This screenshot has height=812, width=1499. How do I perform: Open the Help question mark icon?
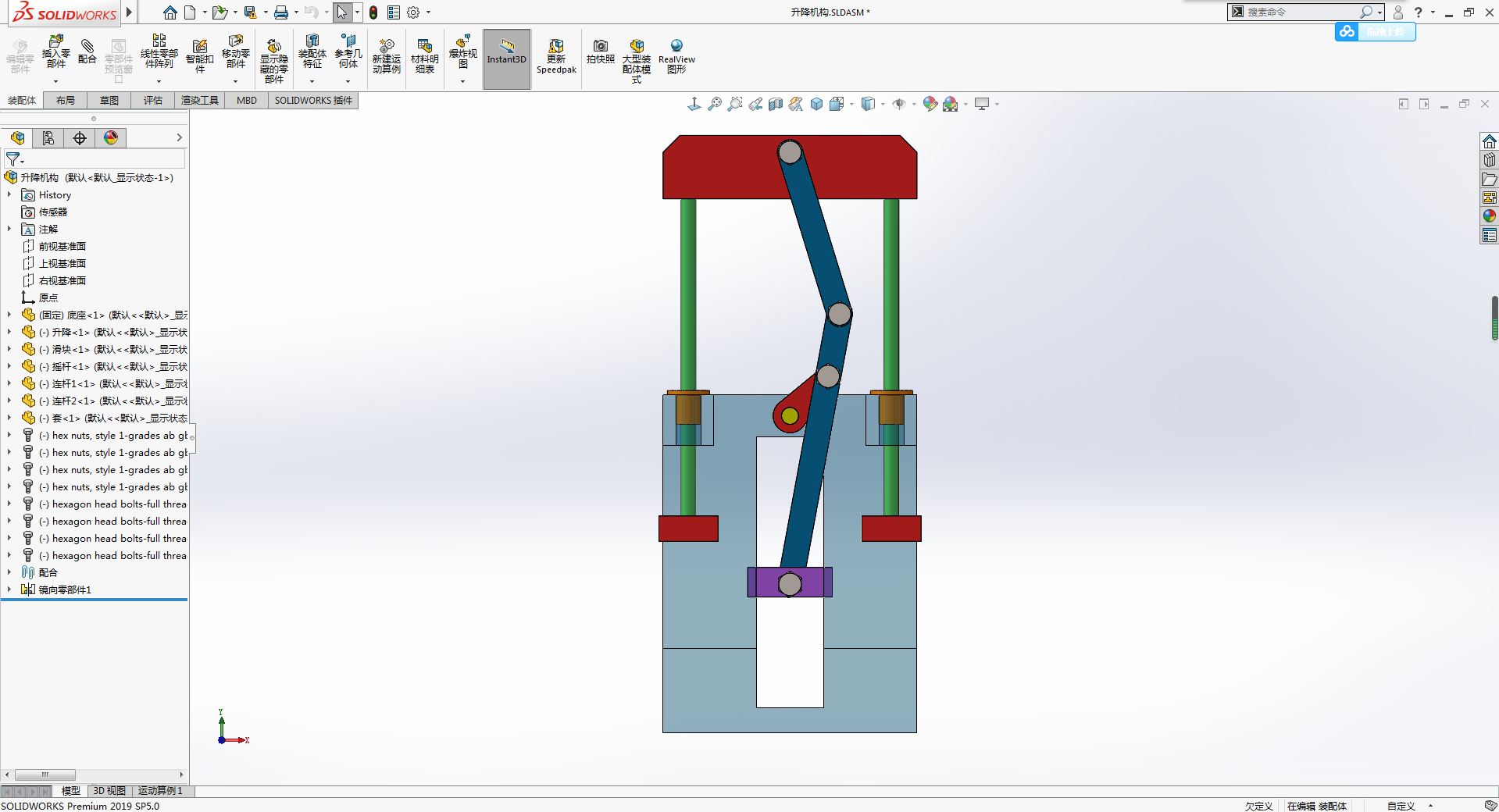(x=1419, y=12)
